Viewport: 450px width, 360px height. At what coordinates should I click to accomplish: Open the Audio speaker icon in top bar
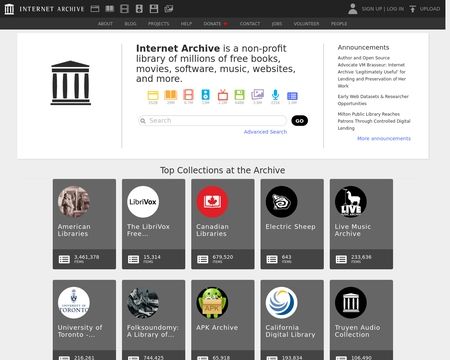pyautogui.click(x=139, y=9)
